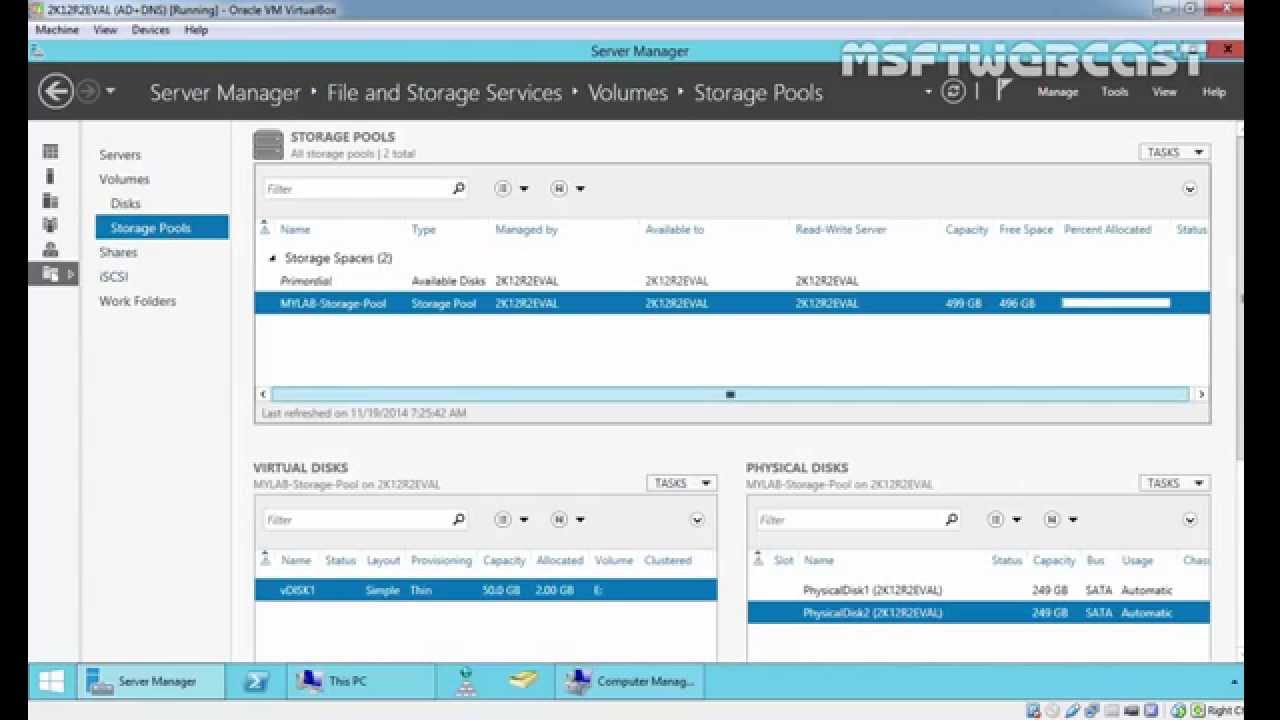Go to Servers in navigation pane
This screenshot has width=1280, height=720.
pyautogui.click(x=120, y=155)
